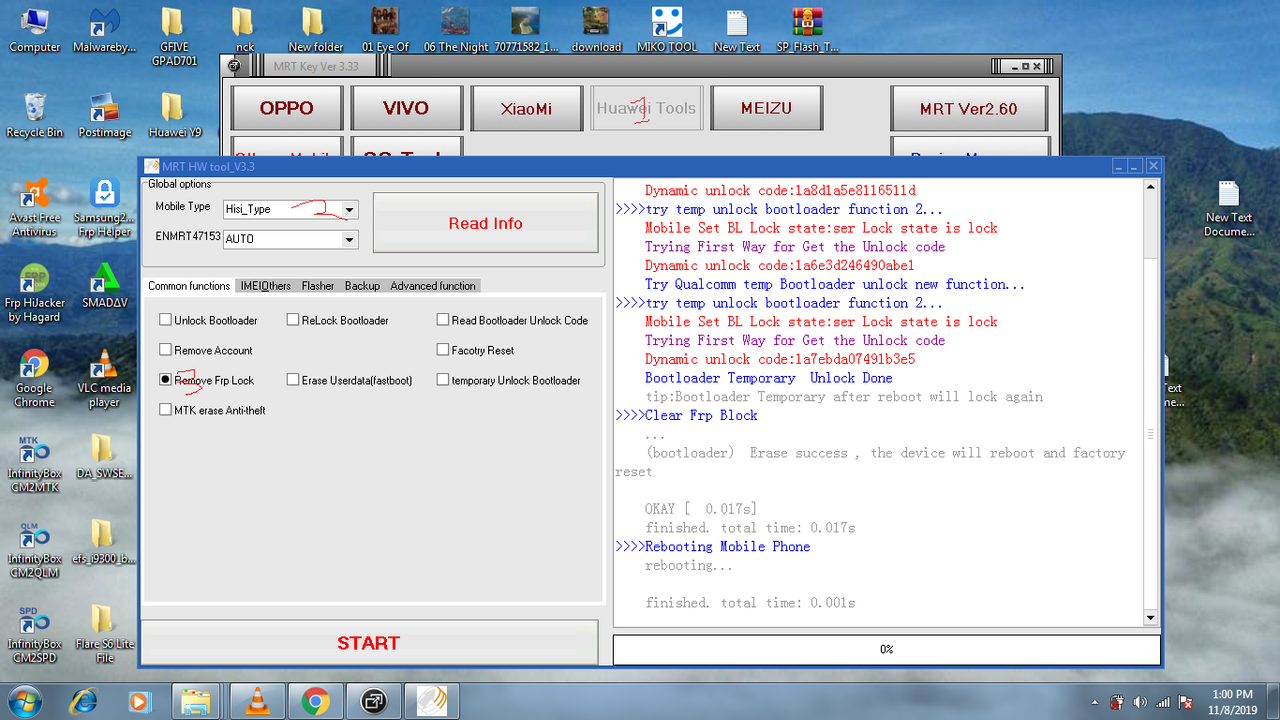
Task: Open Internet Explorer from the taskbar
Action: [x=85, y=701]
